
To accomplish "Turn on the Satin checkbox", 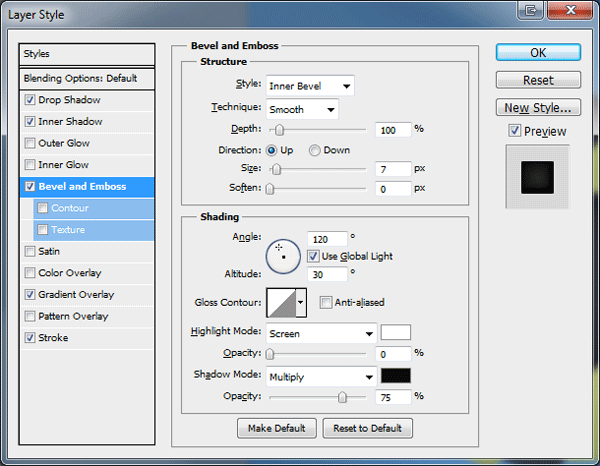I will [30, 251].
